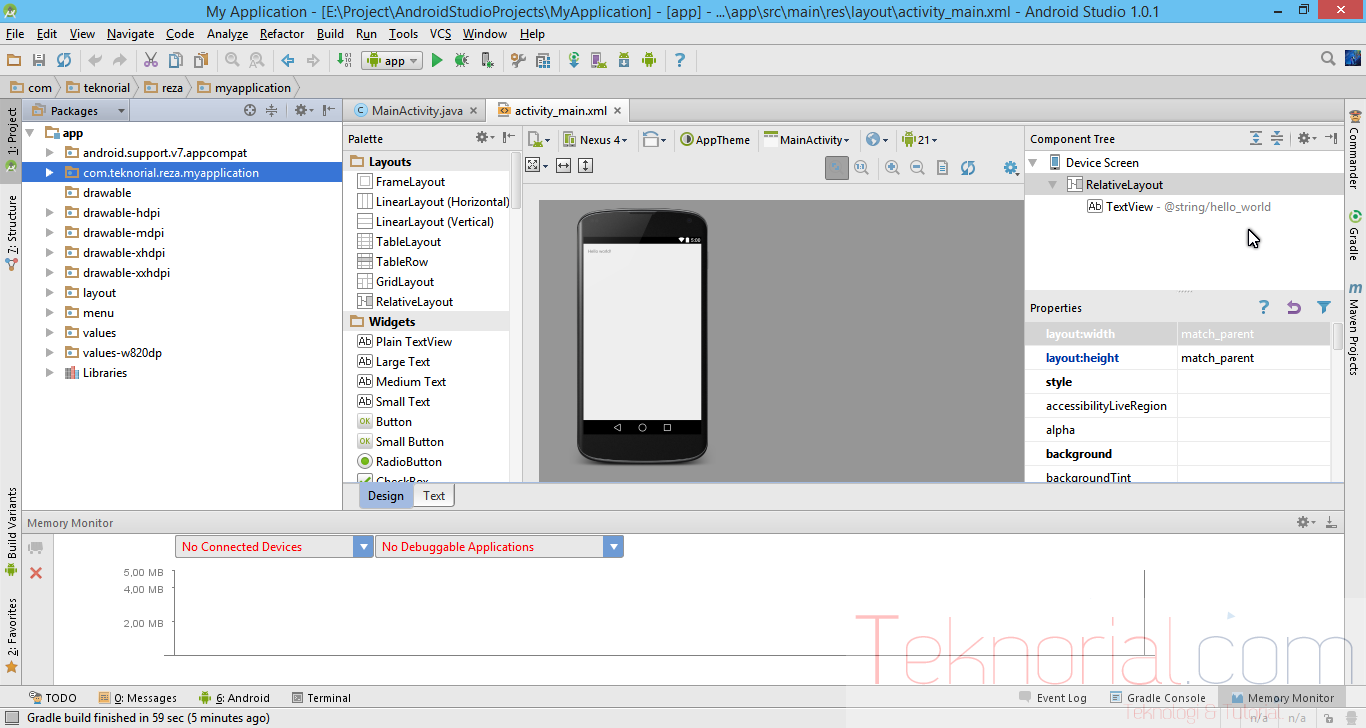
Task: Toggle the 6: Android tool window button
Action: tap(234, 698)
